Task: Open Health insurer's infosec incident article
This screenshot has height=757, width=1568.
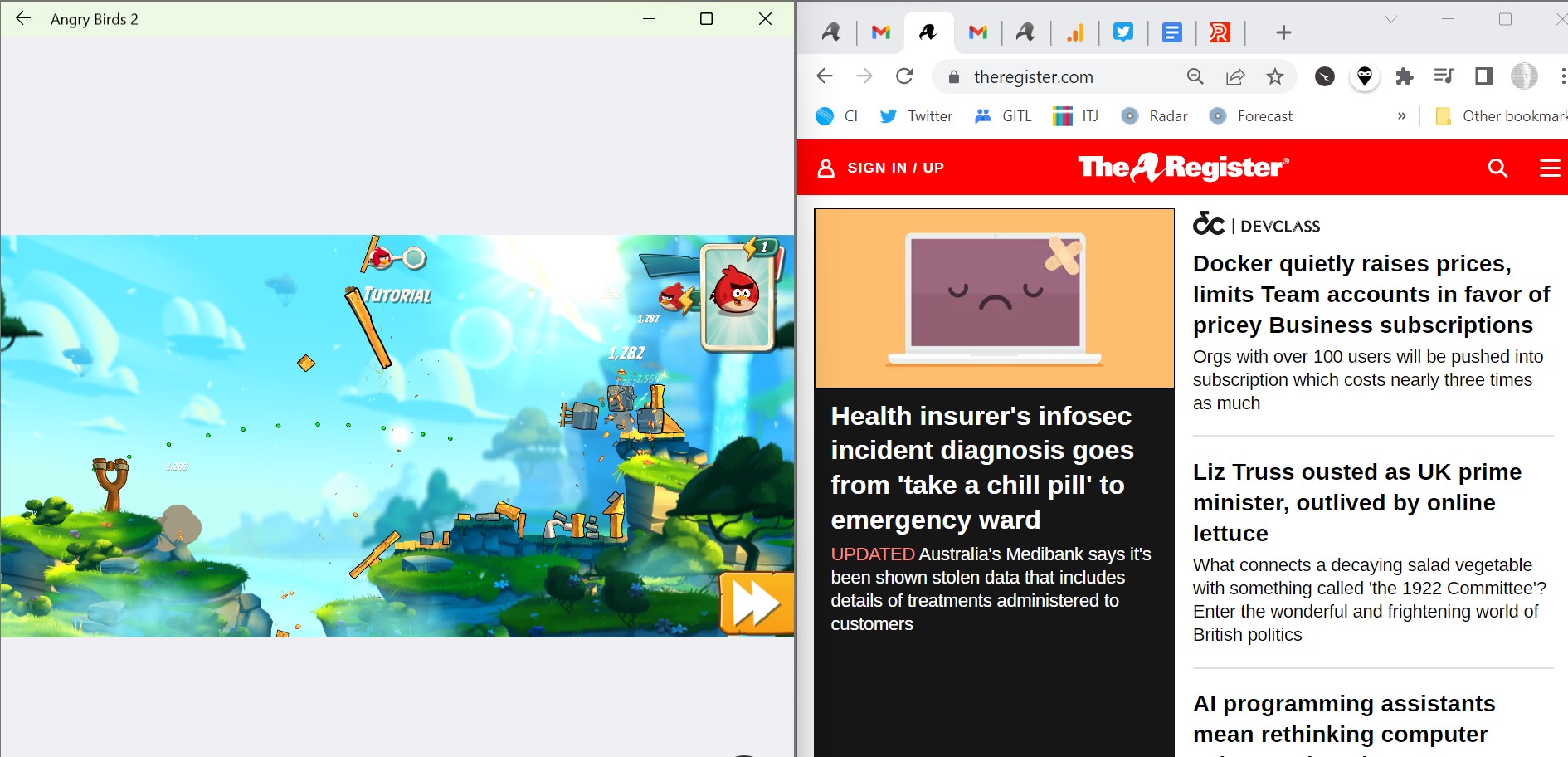Action: click(x=982, y=467)
